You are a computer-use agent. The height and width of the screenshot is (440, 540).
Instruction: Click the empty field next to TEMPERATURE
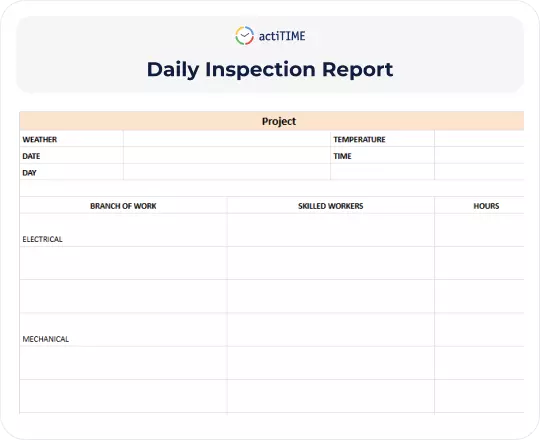point(479,139)
